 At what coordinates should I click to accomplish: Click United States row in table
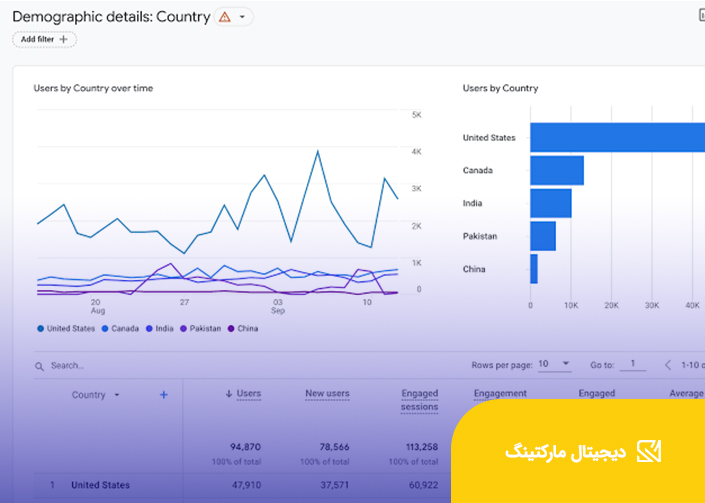[x=243, y=485]
